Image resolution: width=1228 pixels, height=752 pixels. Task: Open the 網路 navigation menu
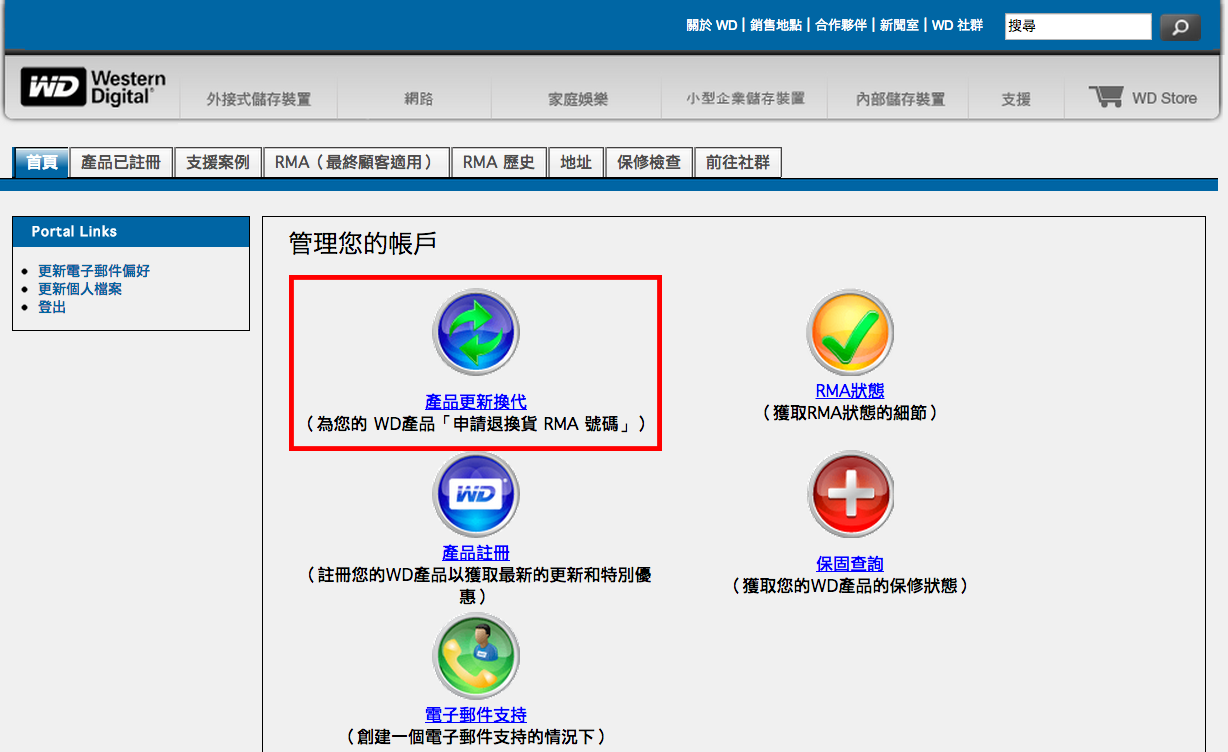[x=419, y=99]
